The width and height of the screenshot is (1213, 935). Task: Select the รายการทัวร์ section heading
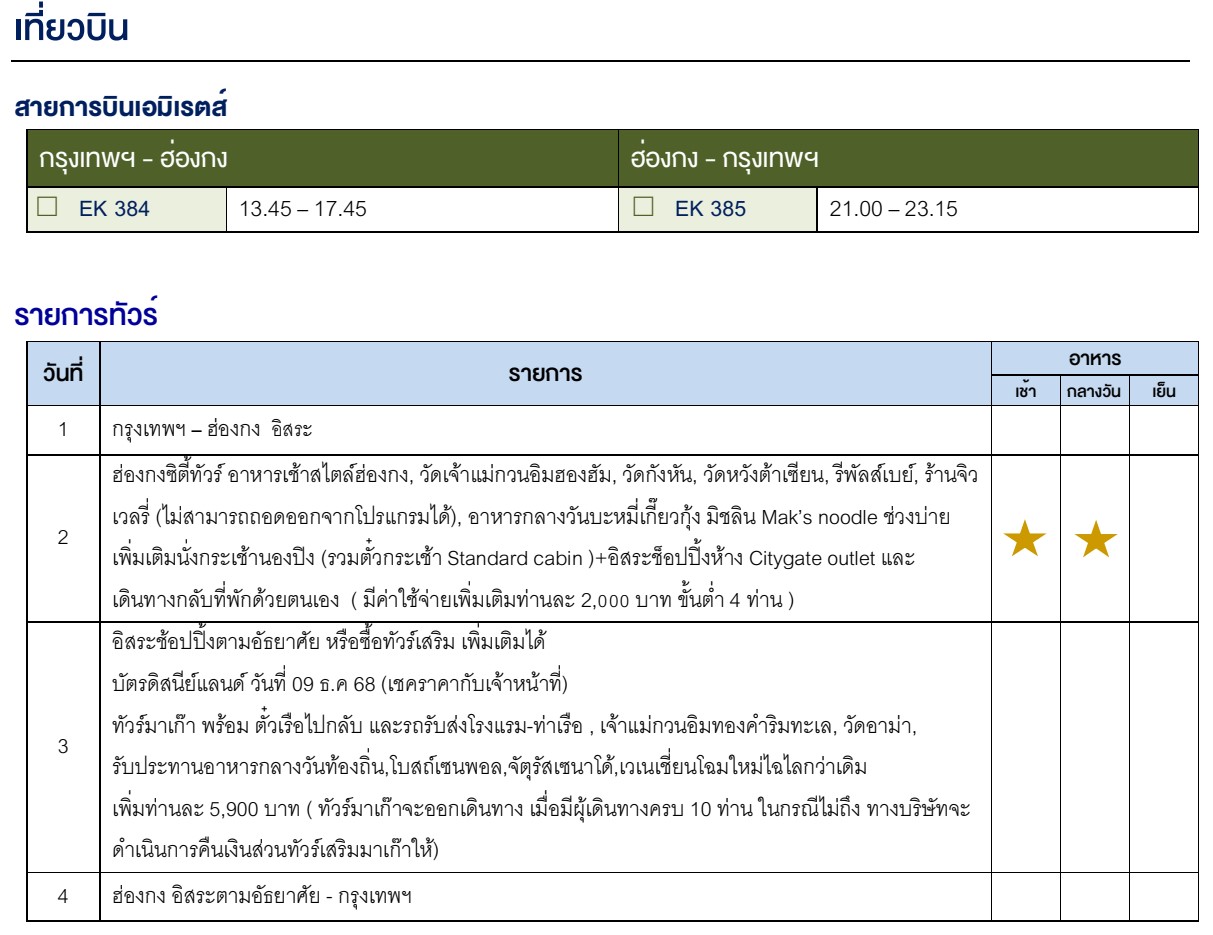point(88,315)
